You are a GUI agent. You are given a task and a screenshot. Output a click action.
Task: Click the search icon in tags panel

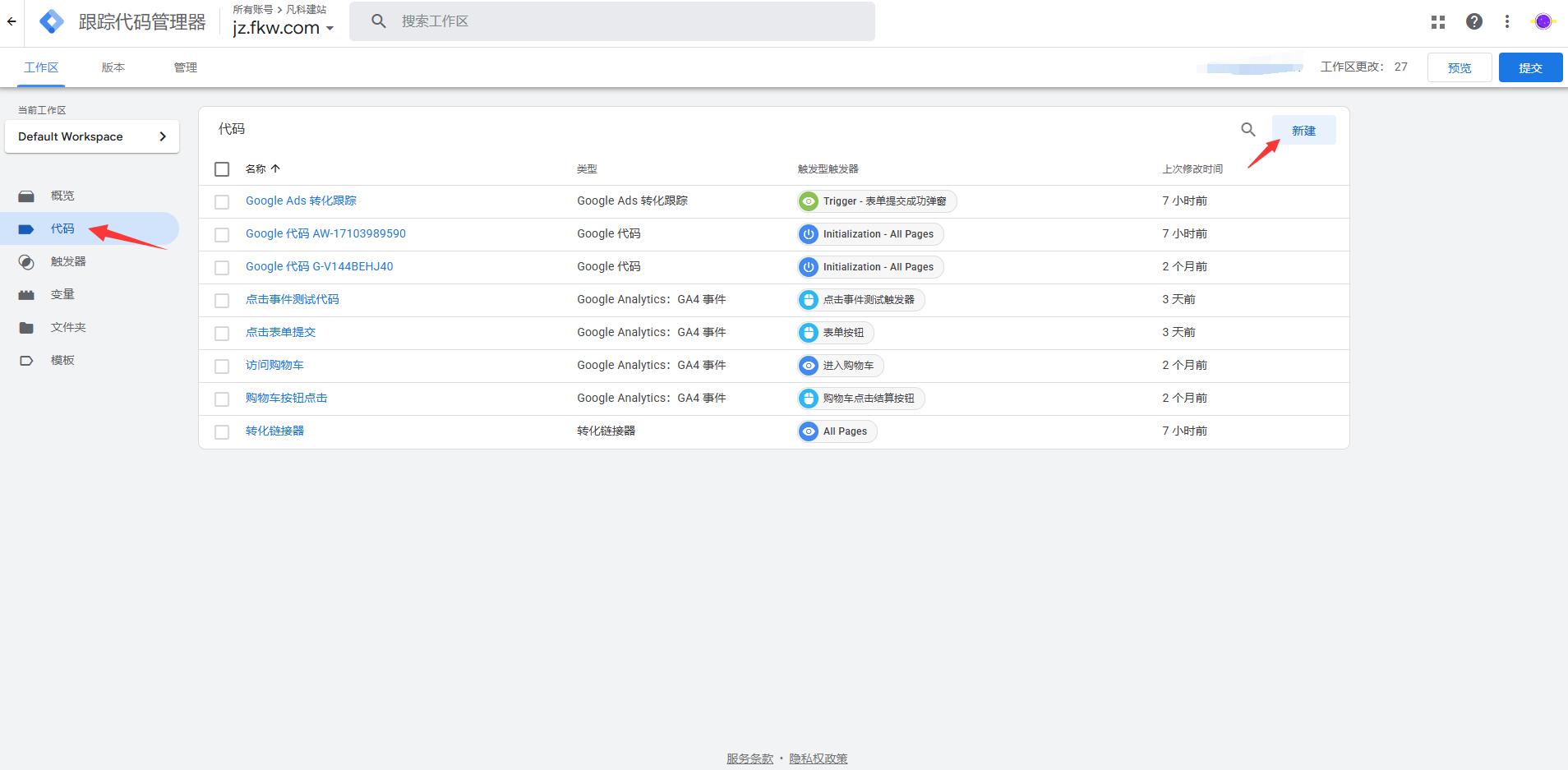[x=1248, y=130]
